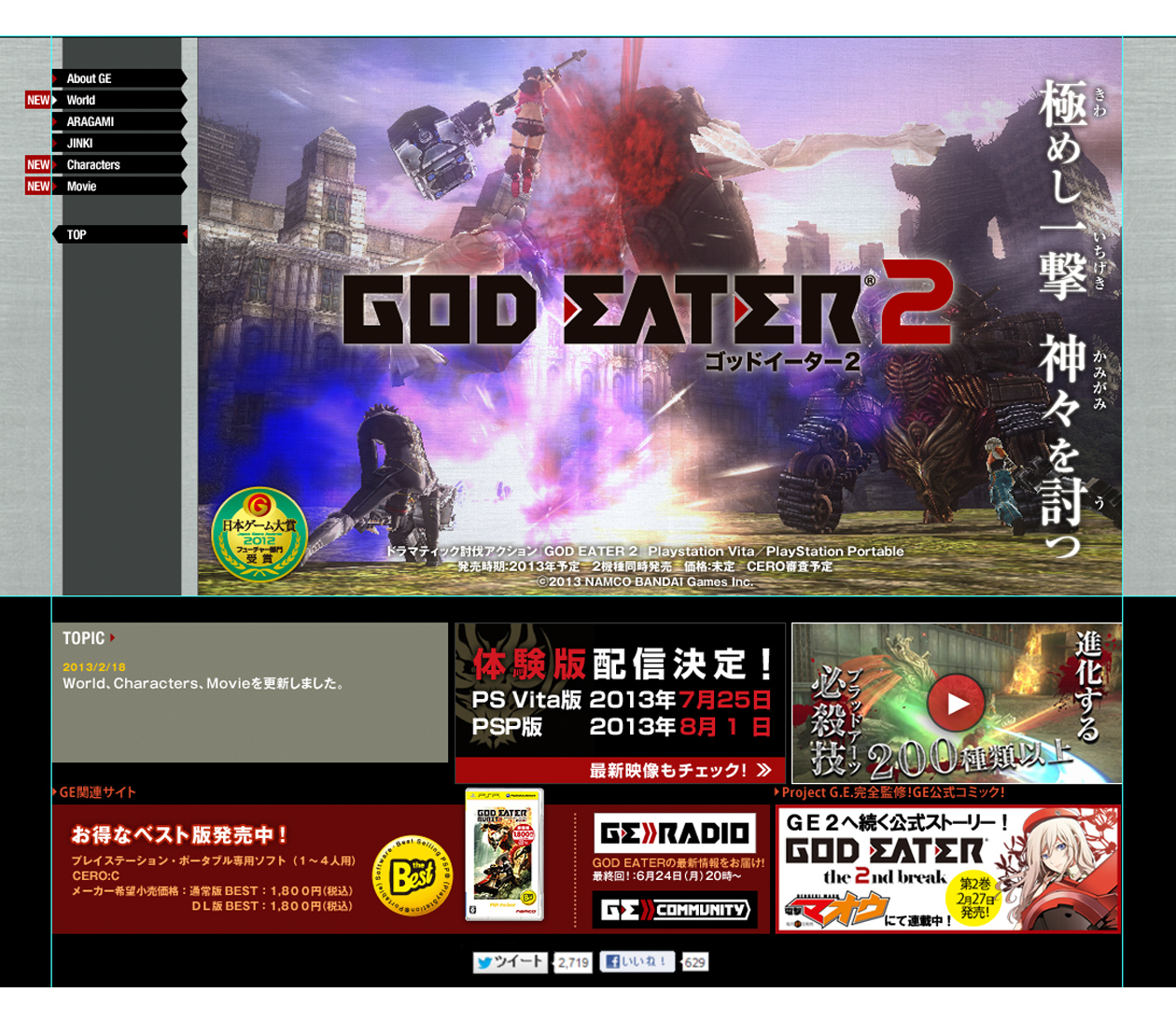Click the ©2013 NAMCO BANDAI Games copyright line
The height and width of the screenshot is (1034, 1176).
(x=645, y=581)
